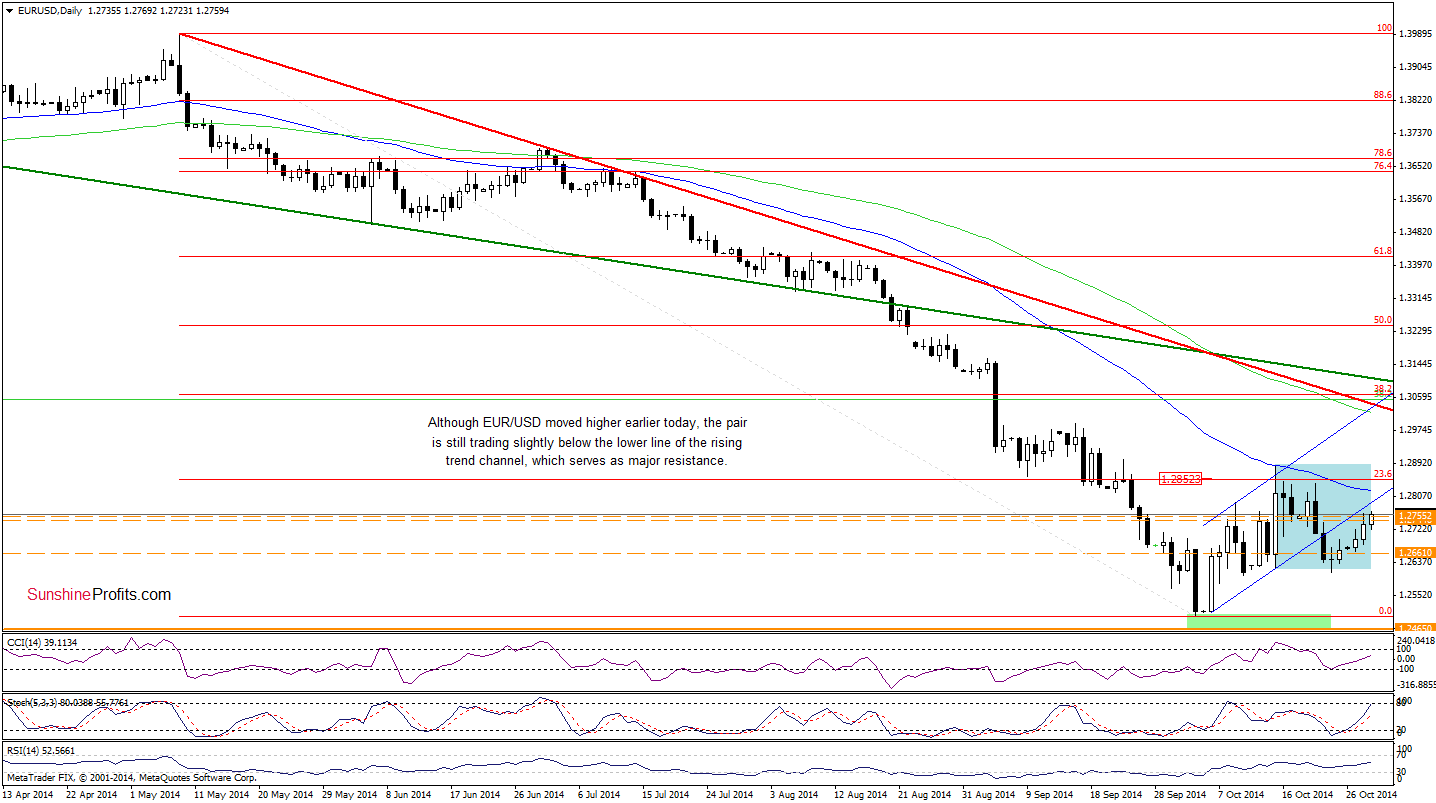Select the 88.6 Fibonacci level label
The width and height of the screenshot is (1436, 803).
pos(1382,95)
